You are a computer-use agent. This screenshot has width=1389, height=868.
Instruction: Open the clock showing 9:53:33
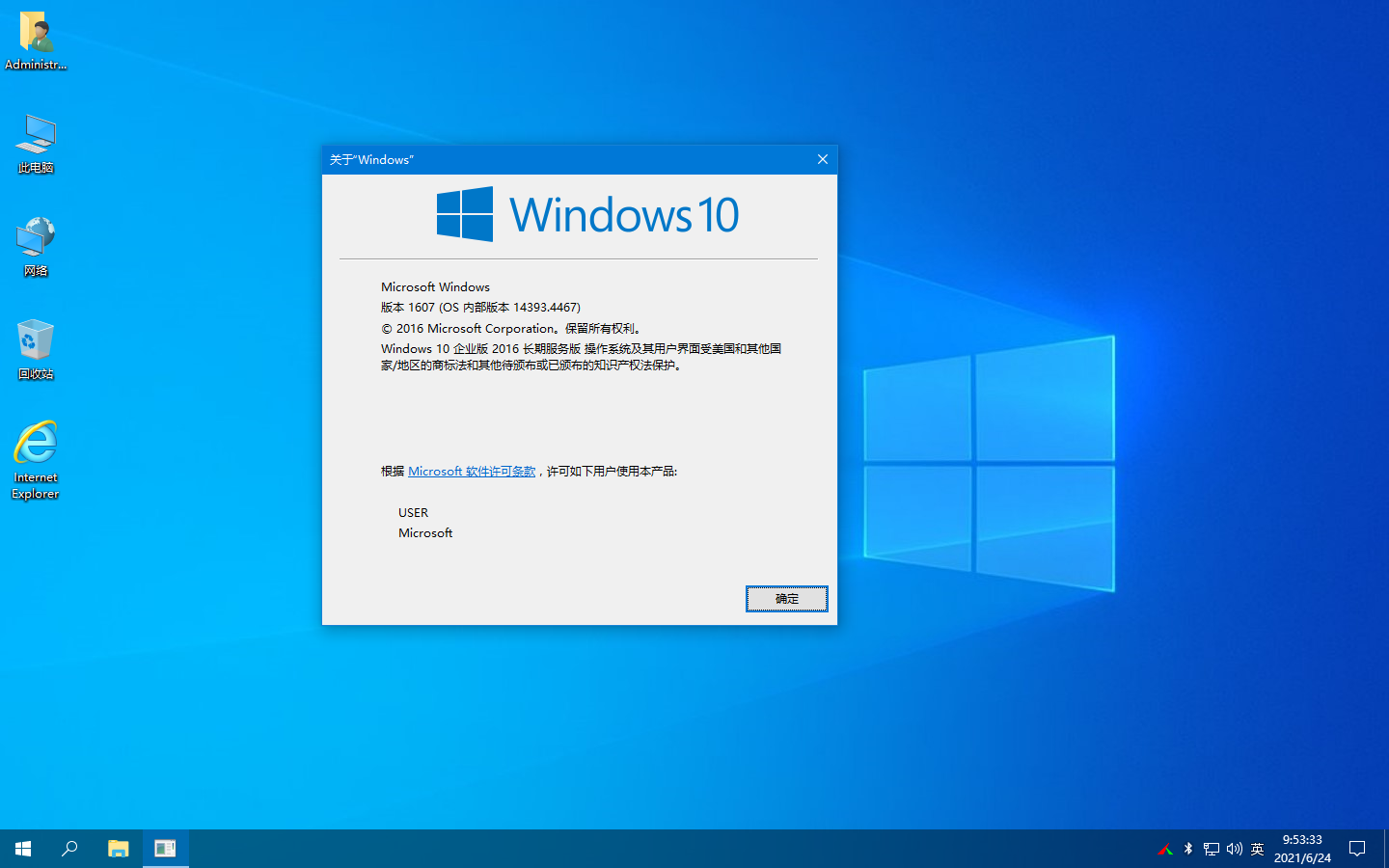click(1302, 849)
